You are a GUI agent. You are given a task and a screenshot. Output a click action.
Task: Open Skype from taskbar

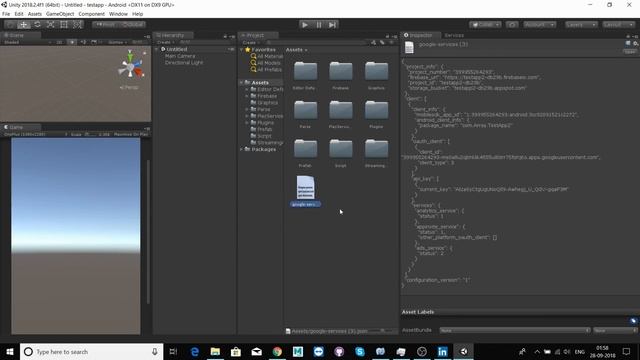360,351
